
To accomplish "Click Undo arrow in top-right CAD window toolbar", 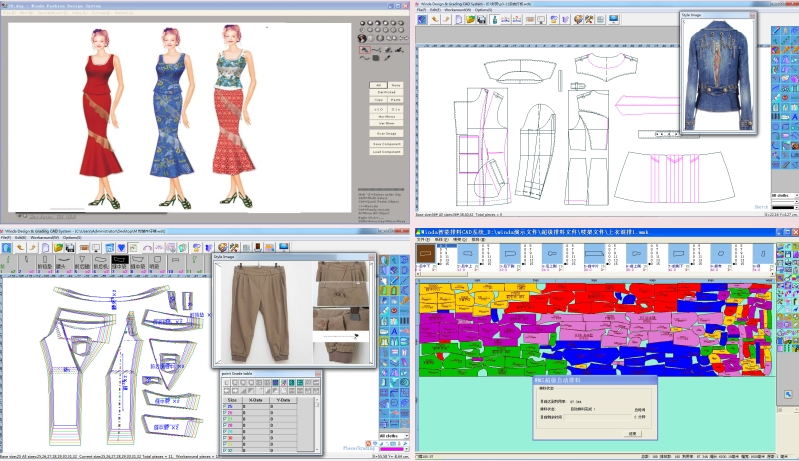I will tap(435, 19).
